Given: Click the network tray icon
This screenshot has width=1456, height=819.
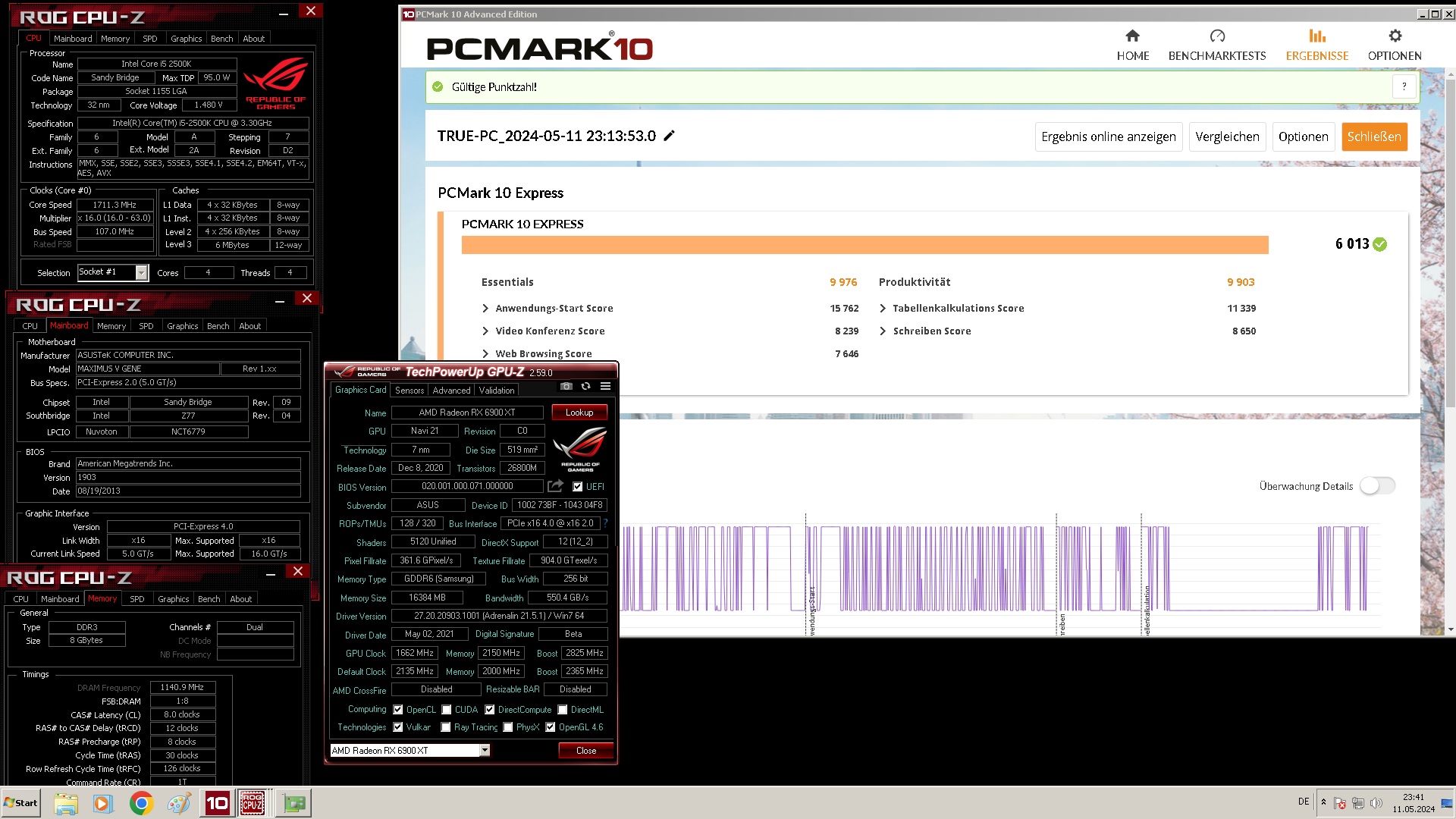Looking at the screenshot, I should 1358,802.
